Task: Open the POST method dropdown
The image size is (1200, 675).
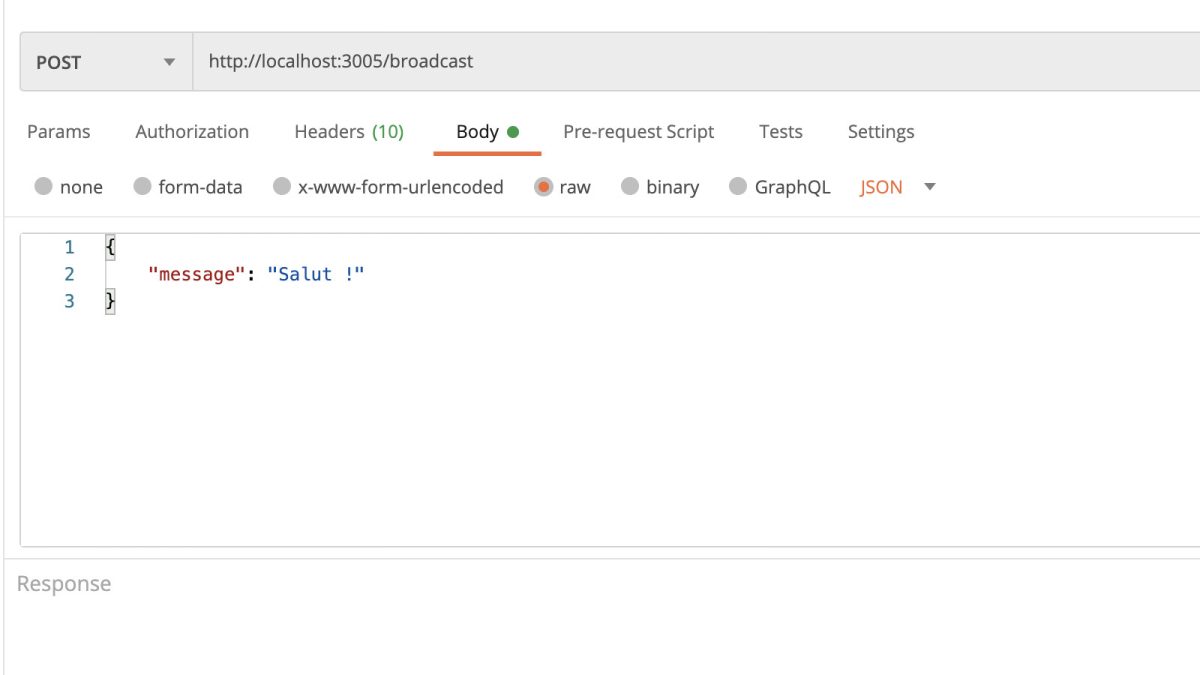Action: (x=105, y=62)
